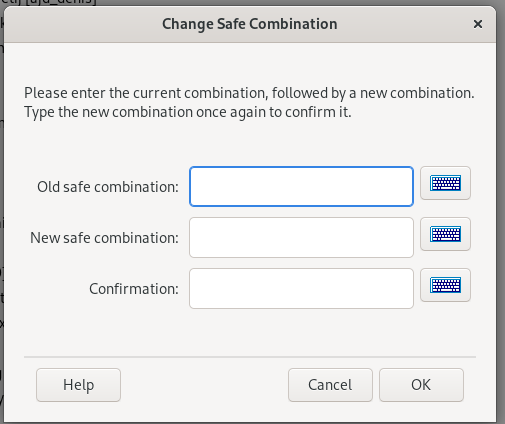Image resolution: width=505 pixels, height=424 pixels.
Task: Click into the New safe combination field
Action: [301, 237]
